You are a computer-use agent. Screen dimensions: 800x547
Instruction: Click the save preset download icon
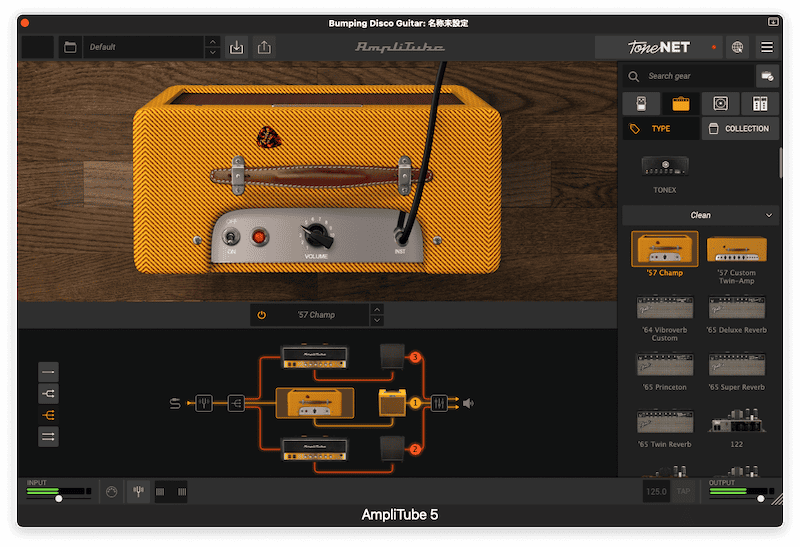click(236, 47)
